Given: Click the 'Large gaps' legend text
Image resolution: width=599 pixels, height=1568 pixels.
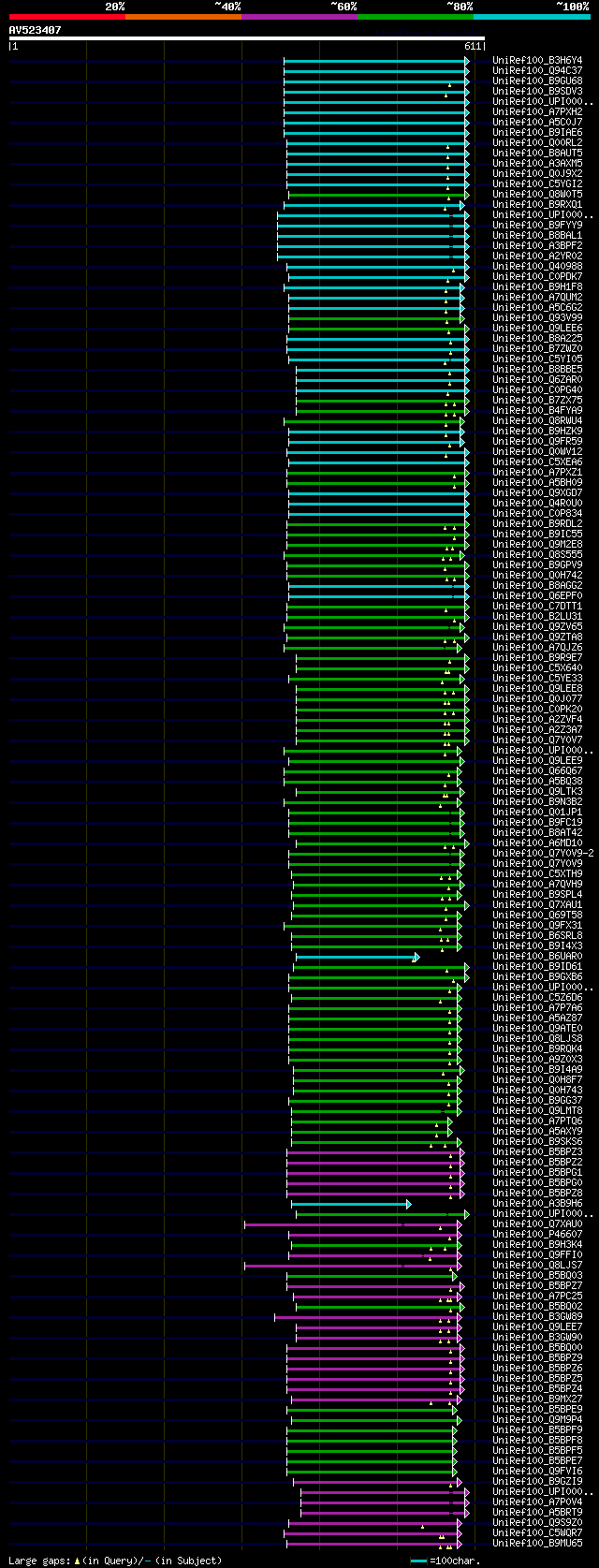Looking at the screenshot, I should click(115, 1561).
